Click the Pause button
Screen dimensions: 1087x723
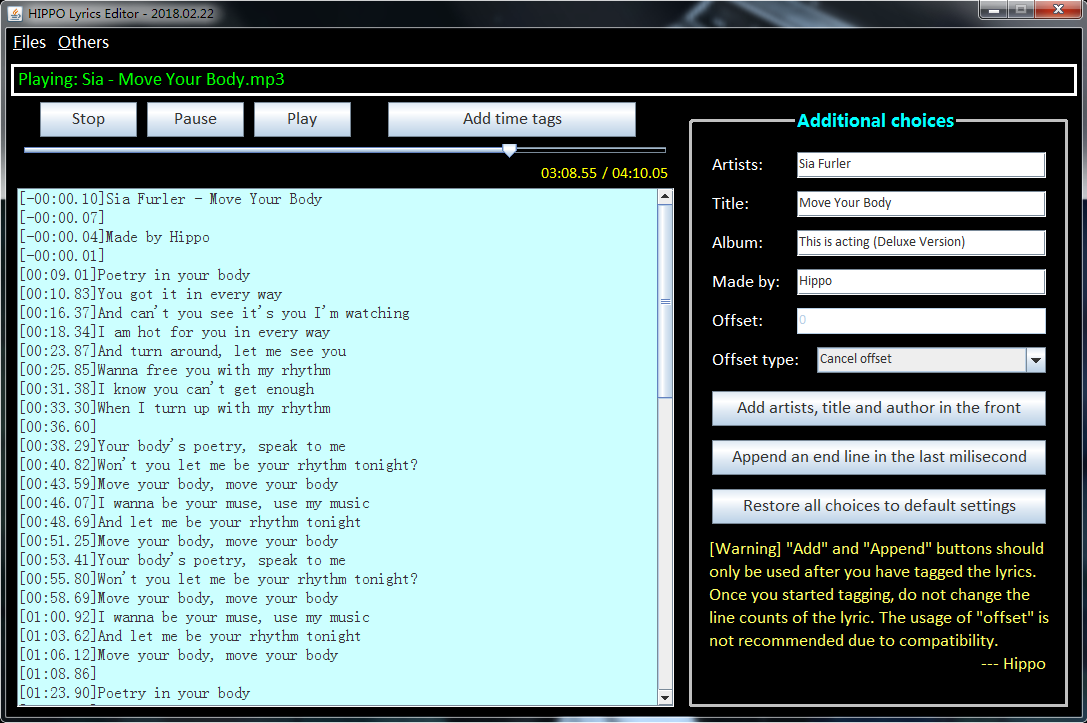point(195,119)
